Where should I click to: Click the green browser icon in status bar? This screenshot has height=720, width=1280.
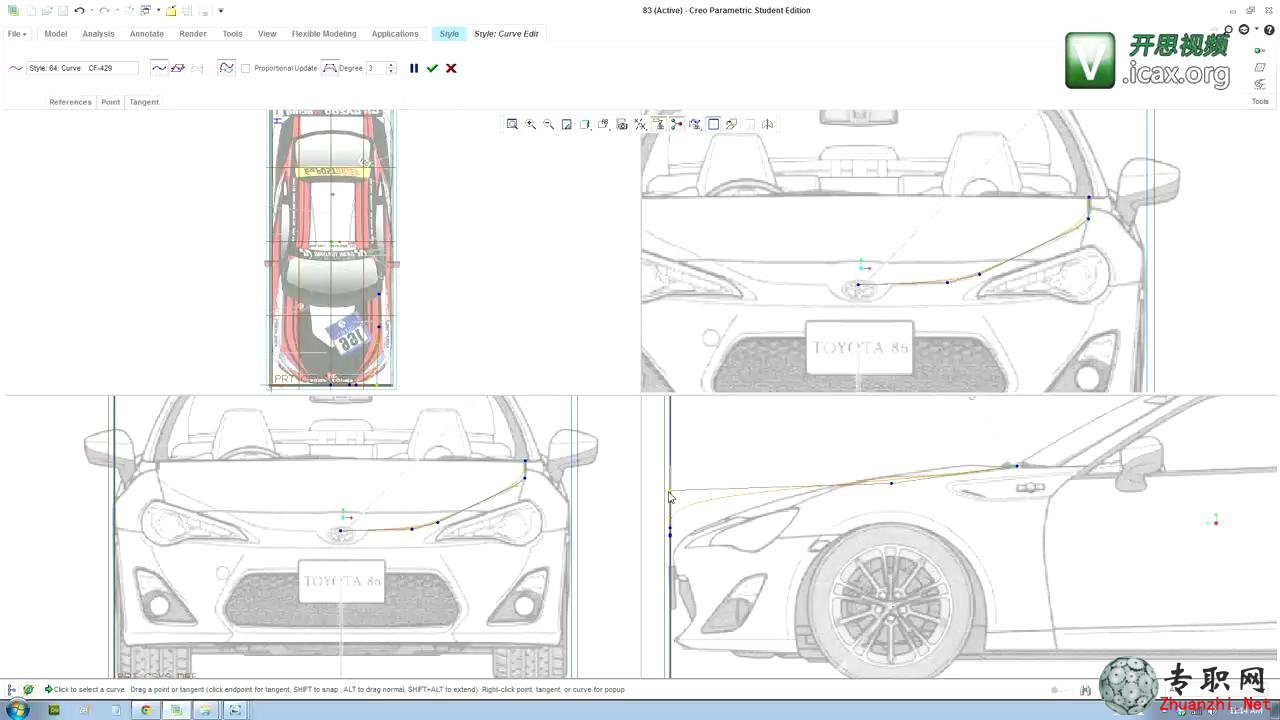click(x=28, y=690)
